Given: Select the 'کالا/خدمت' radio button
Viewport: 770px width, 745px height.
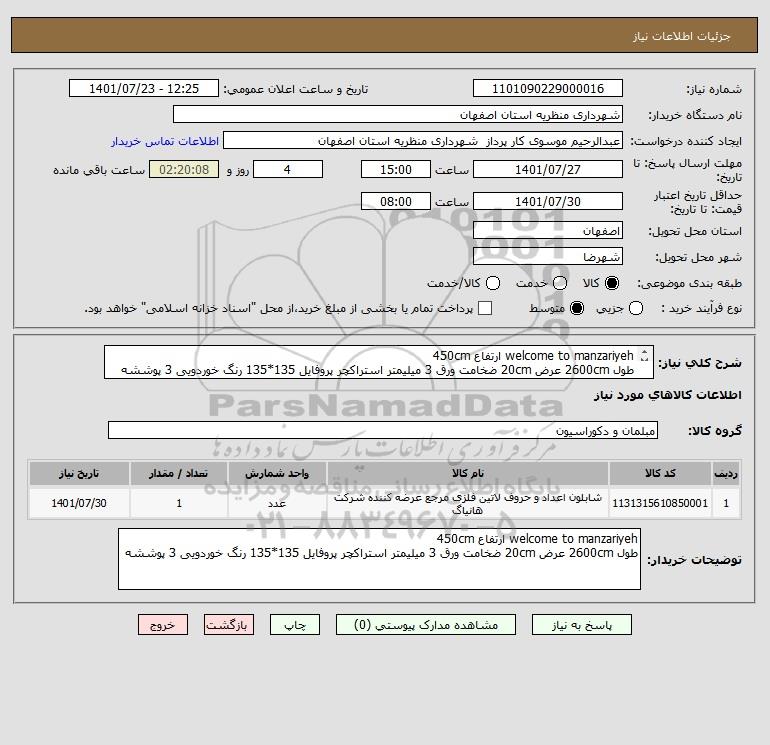Looking at the screenshot, I should 493,283.
